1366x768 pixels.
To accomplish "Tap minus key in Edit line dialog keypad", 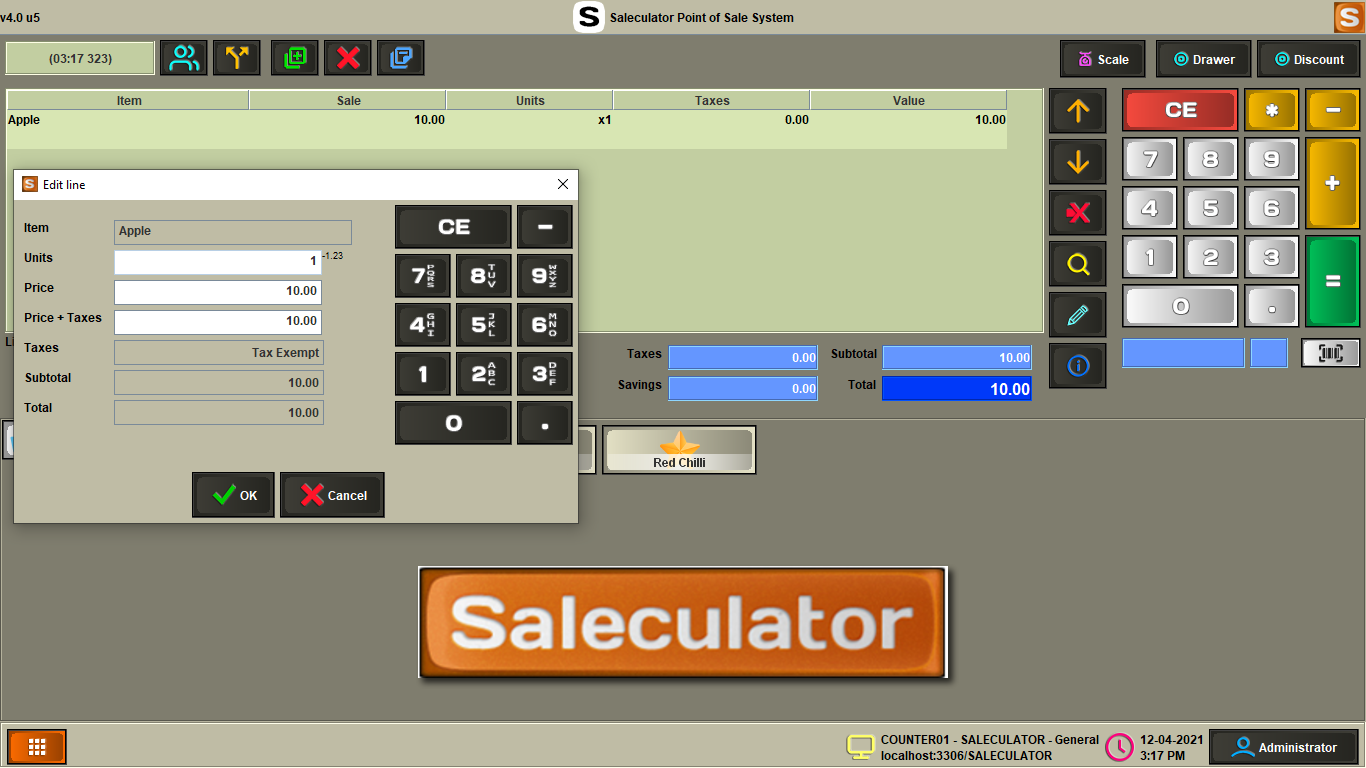I will [x=545, y=227].
